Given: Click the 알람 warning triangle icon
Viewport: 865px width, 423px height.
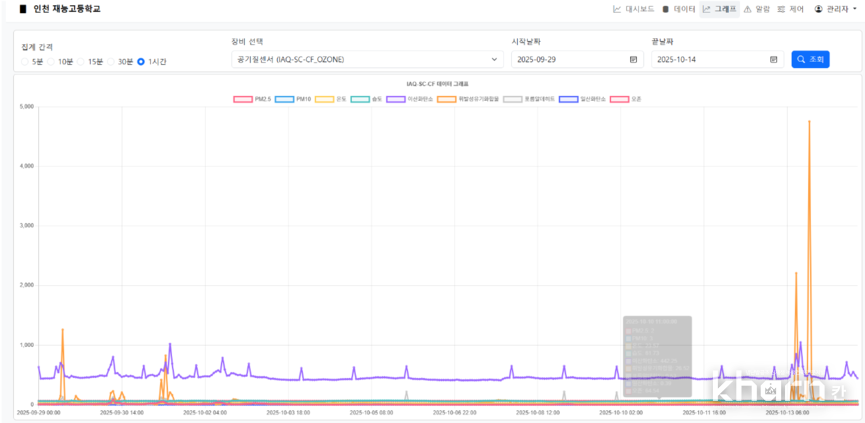Looking at the screenshot, I should click(747, 9).
